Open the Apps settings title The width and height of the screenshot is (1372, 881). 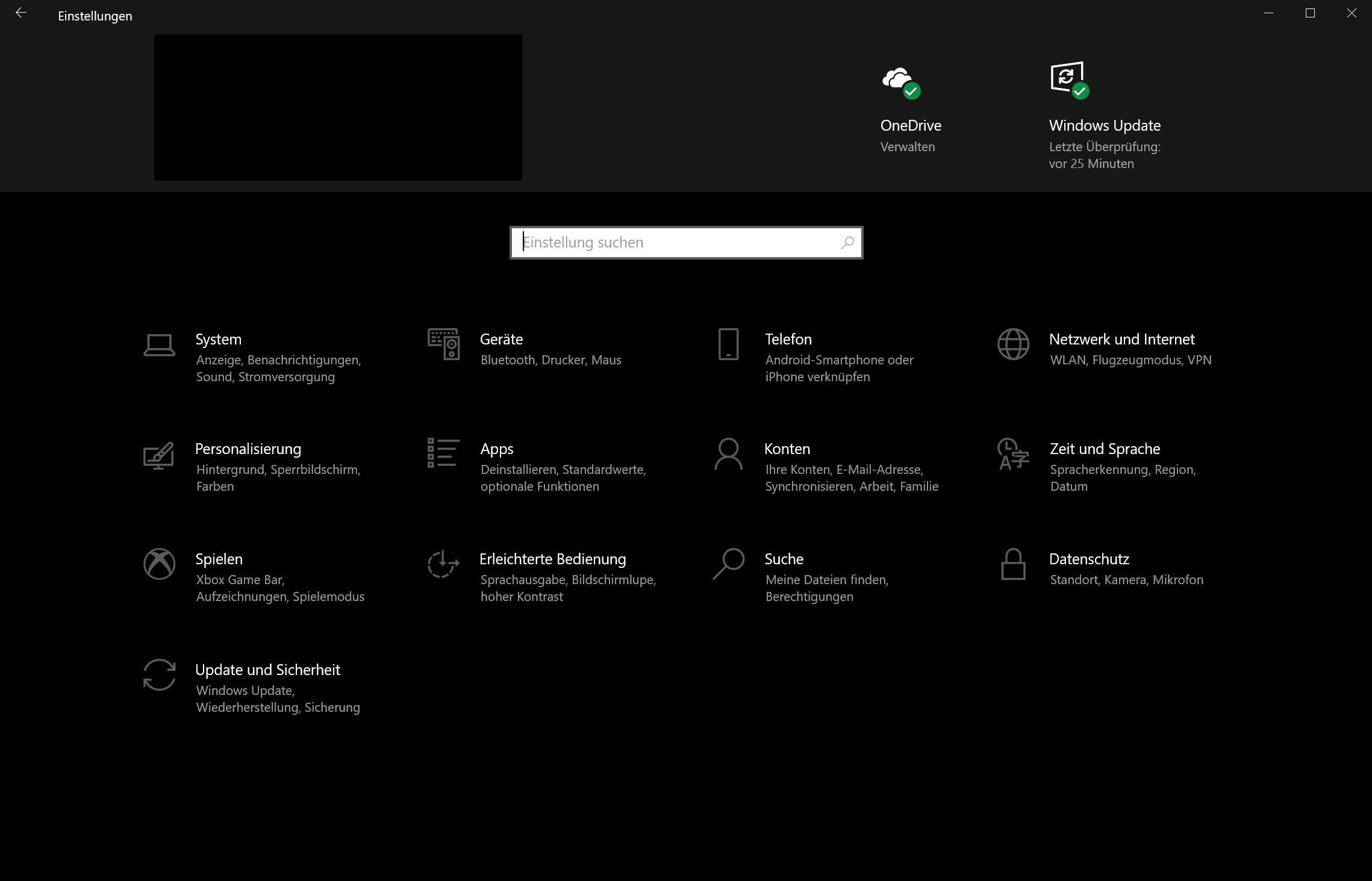point(497,449)
